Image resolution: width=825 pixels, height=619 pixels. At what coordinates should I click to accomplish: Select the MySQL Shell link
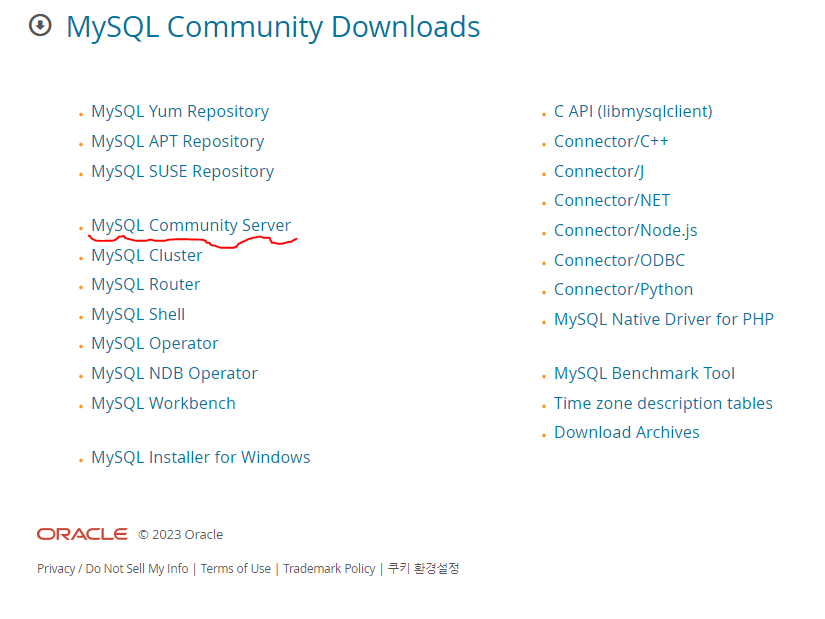click(x=138, y=314)
